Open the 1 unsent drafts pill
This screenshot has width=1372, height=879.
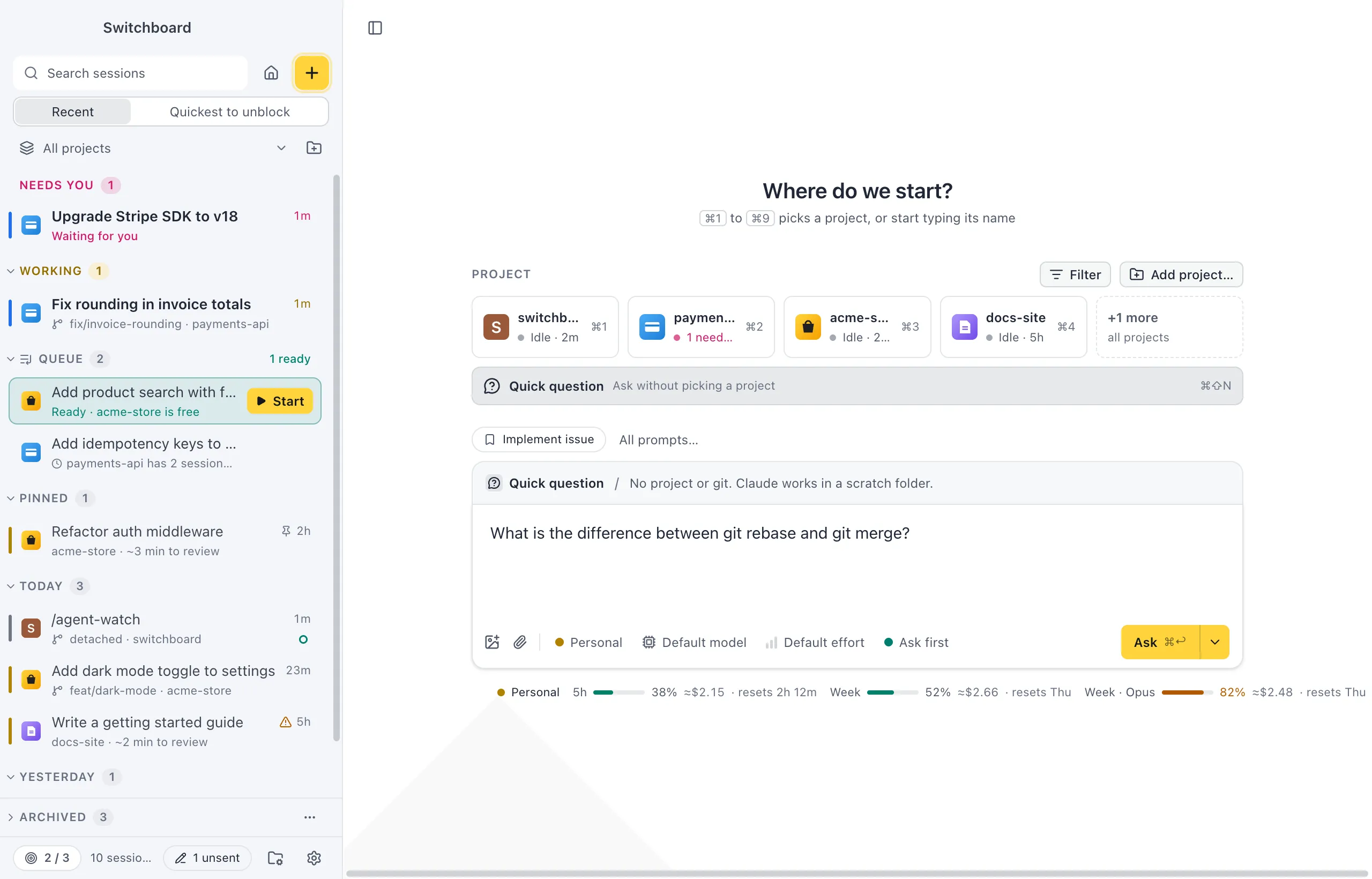click(207, 858)
